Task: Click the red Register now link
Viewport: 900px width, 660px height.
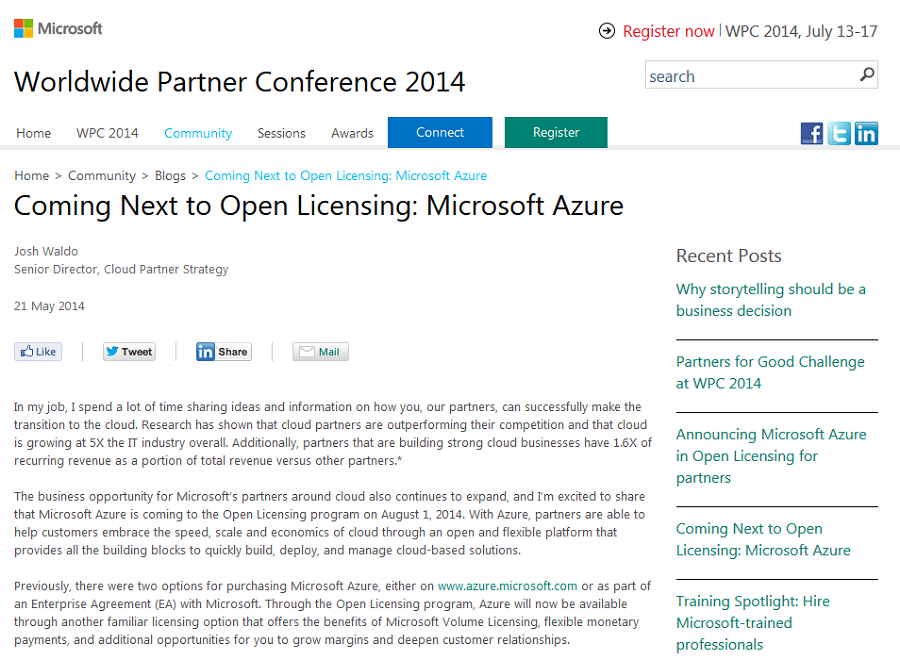Action: pos(669,31)
